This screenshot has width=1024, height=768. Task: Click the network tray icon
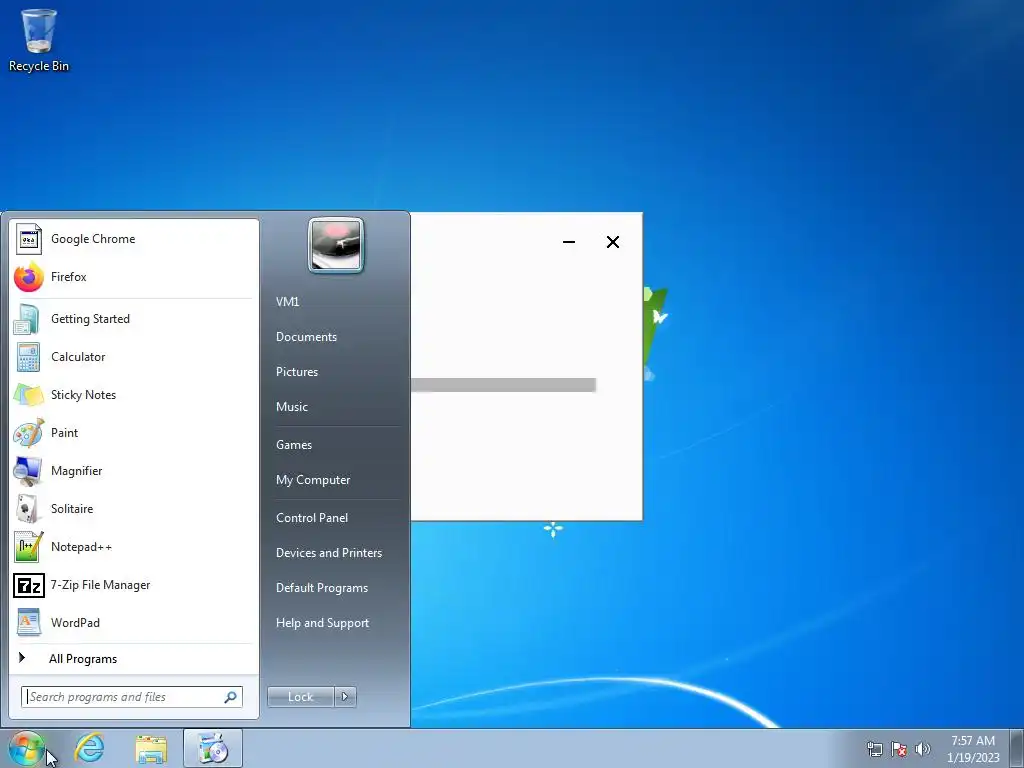point(874,749)
